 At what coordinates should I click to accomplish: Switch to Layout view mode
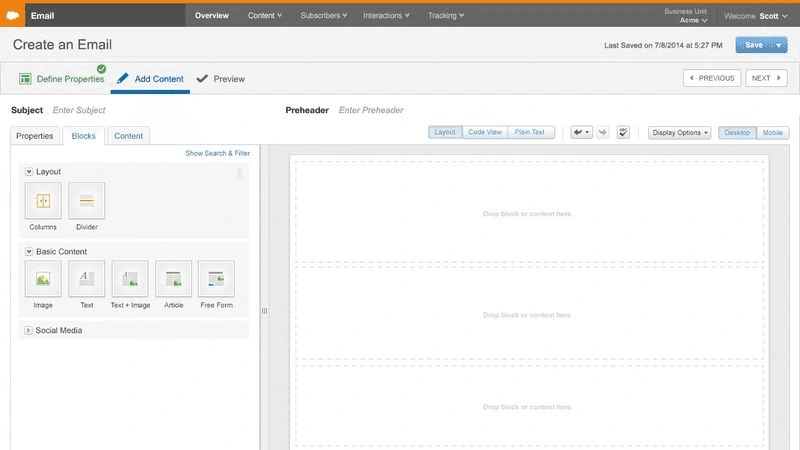pos(445,132)
